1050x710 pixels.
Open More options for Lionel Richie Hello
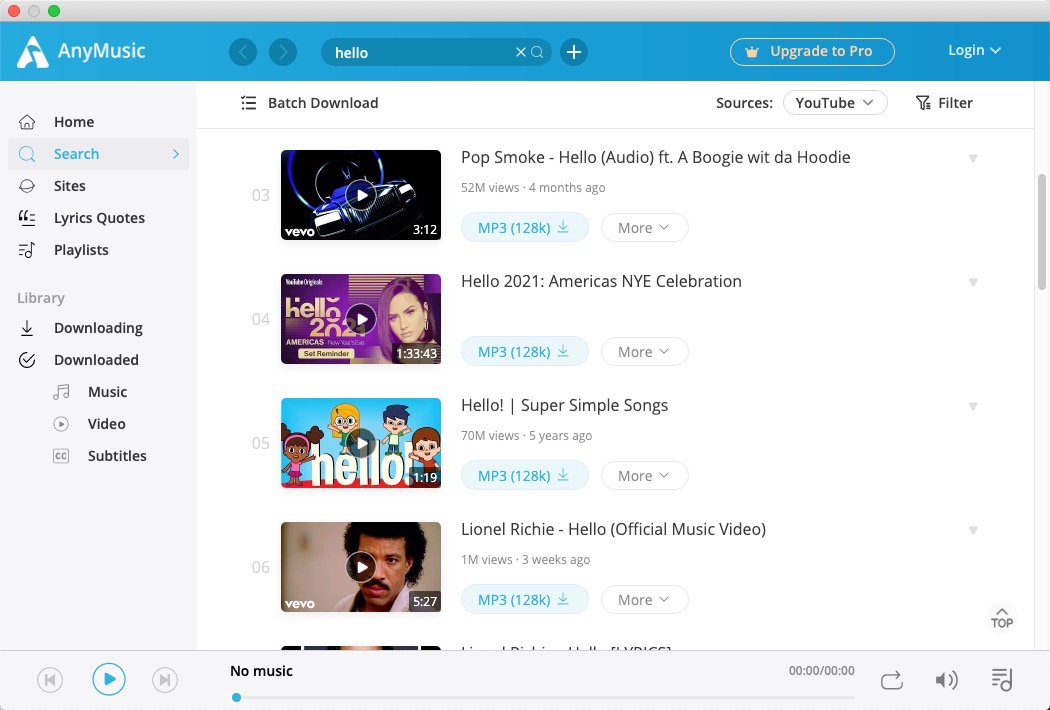tap(644, 599)
